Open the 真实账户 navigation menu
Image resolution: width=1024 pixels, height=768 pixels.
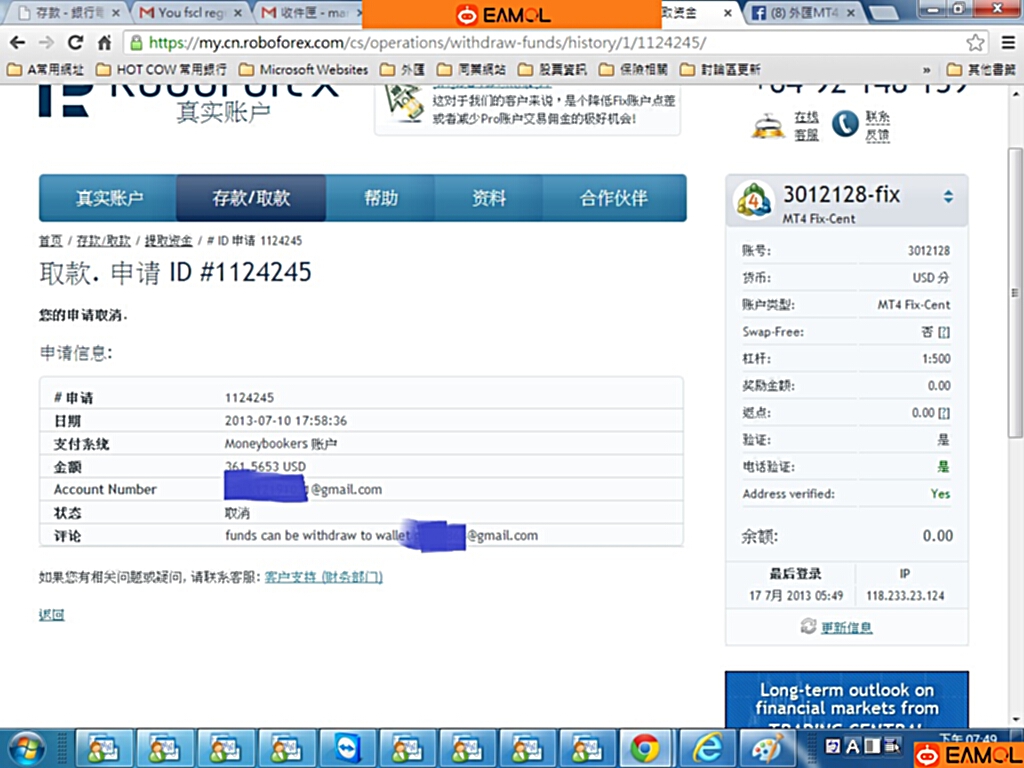pos(108,198)
